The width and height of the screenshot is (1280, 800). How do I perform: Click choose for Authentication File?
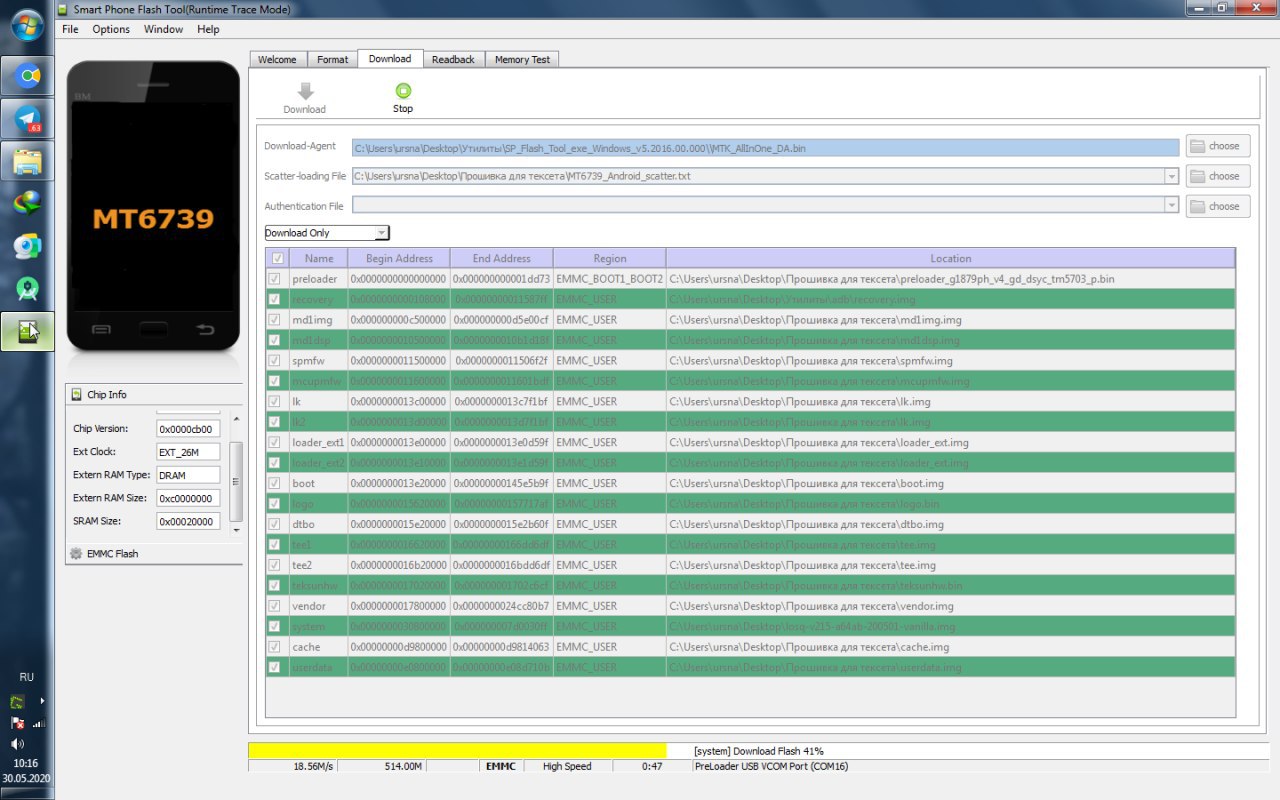pyautogui.click(x=1218, y=206)
